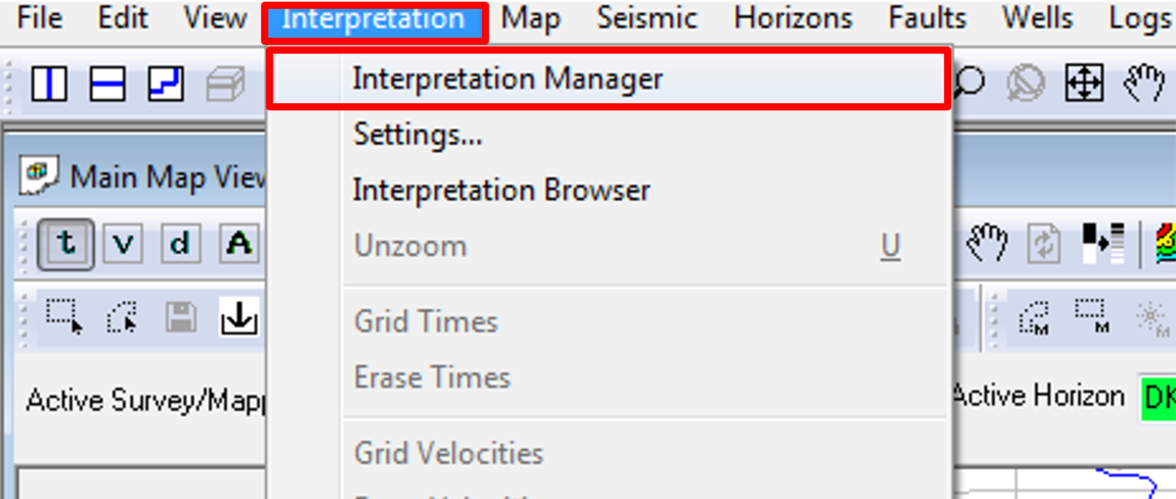Open the Faults menu
Viewport: 1176px width, 499px height.
927,19
